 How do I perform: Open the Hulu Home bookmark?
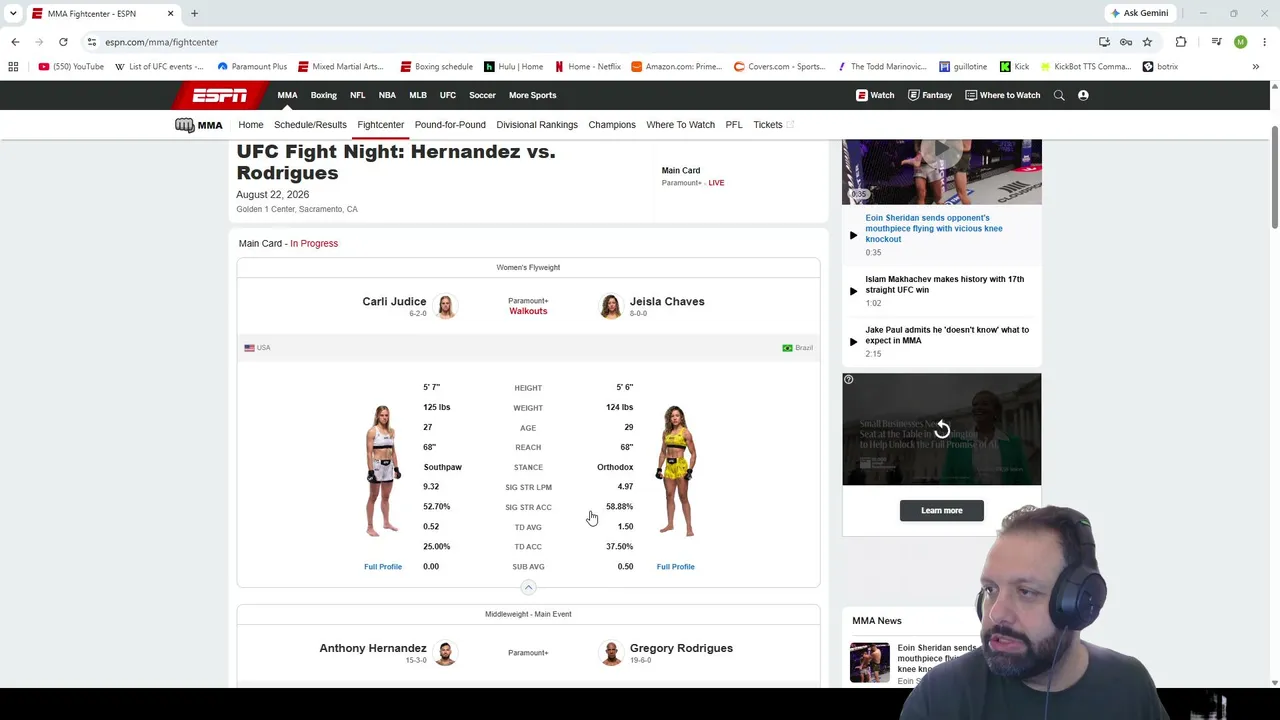514,66
